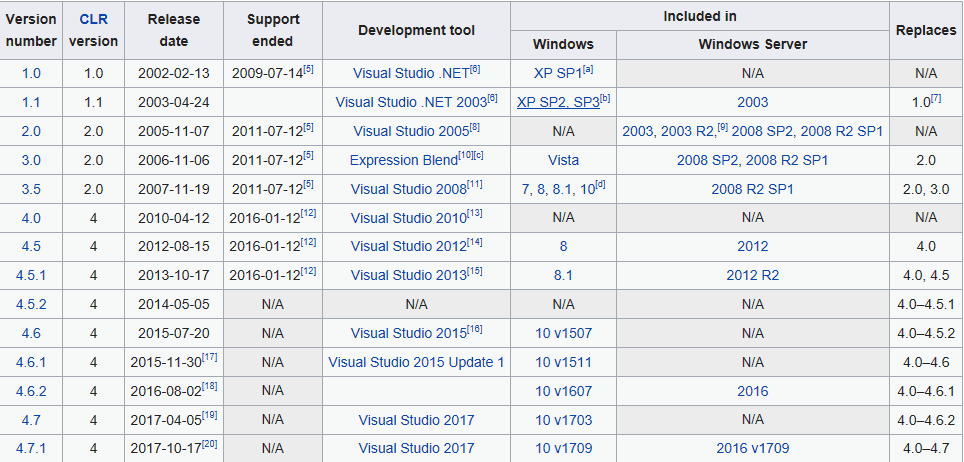
Task: Follow the Visual Studio 2015 link in the 4.6 row
Action: [409, 333]
